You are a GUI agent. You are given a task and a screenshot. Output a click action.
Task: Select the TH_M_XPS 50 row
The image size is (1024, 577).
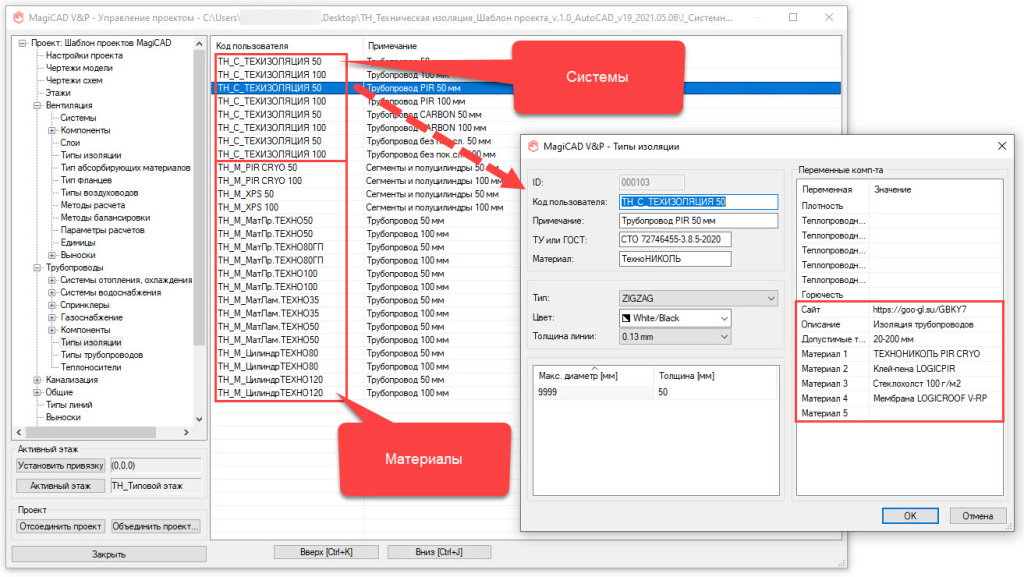251,194
